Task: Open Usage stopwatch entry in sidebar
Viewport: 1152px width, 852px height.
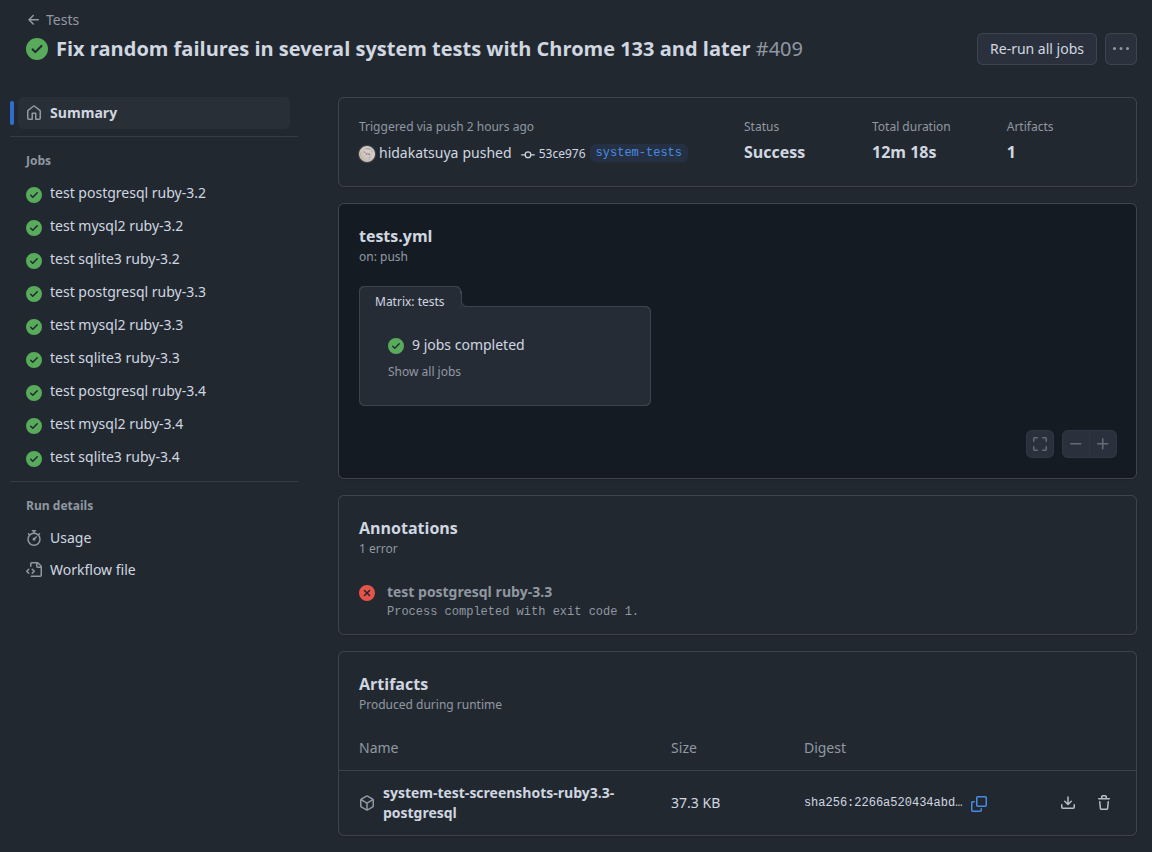Action: 70,538
